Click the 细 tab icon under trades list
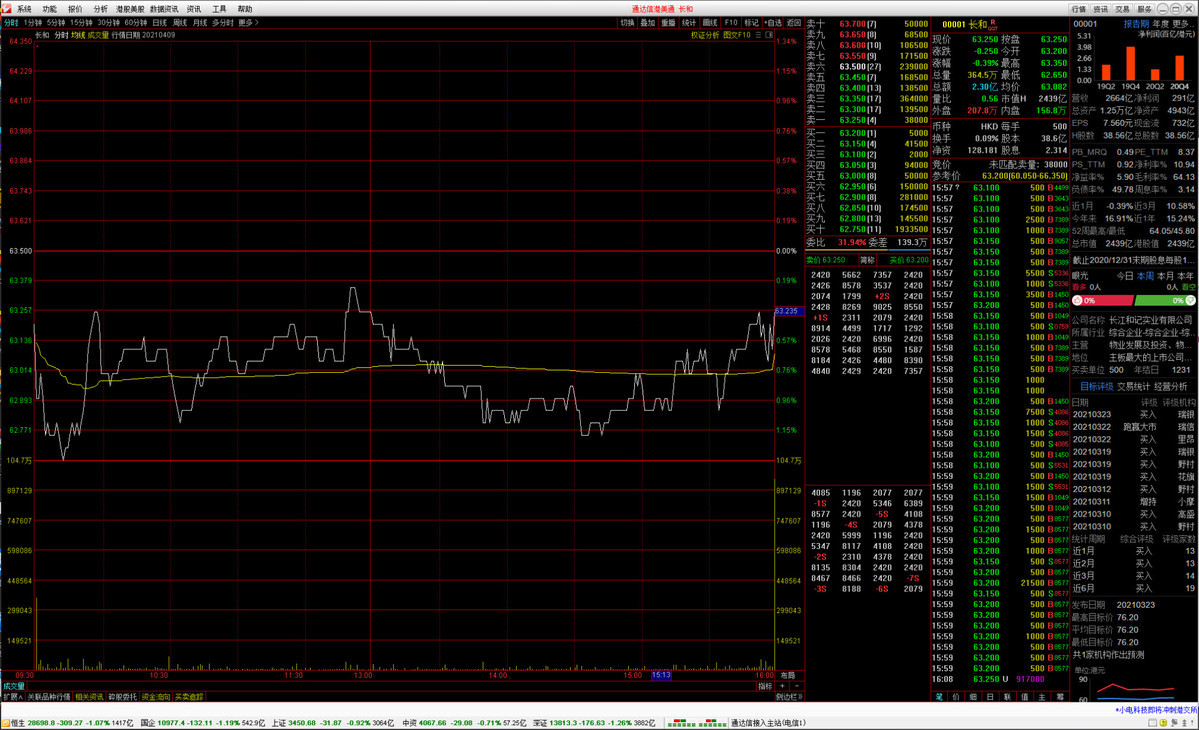The width and height of the screenshot is (1199, 730). (x=973, y=697)
